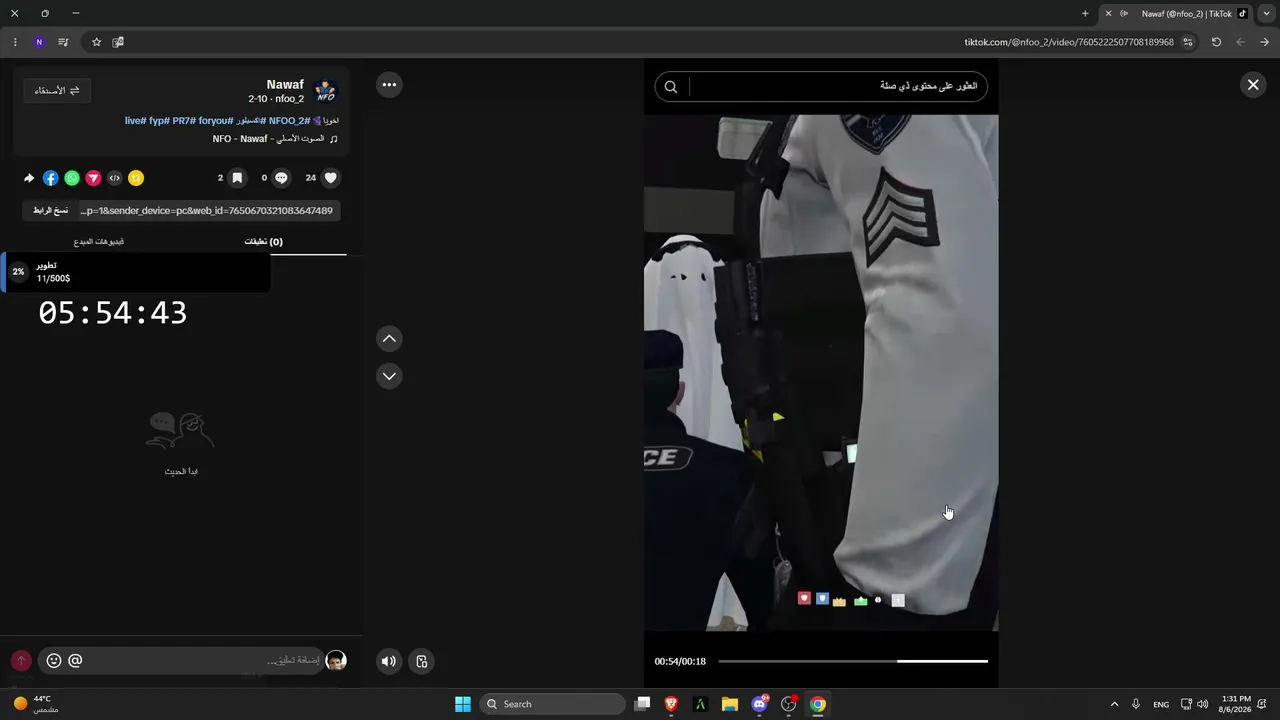Screen dimensions: 1280x720
Task: Open Brave browser from the taskbar
Action: 672,704
